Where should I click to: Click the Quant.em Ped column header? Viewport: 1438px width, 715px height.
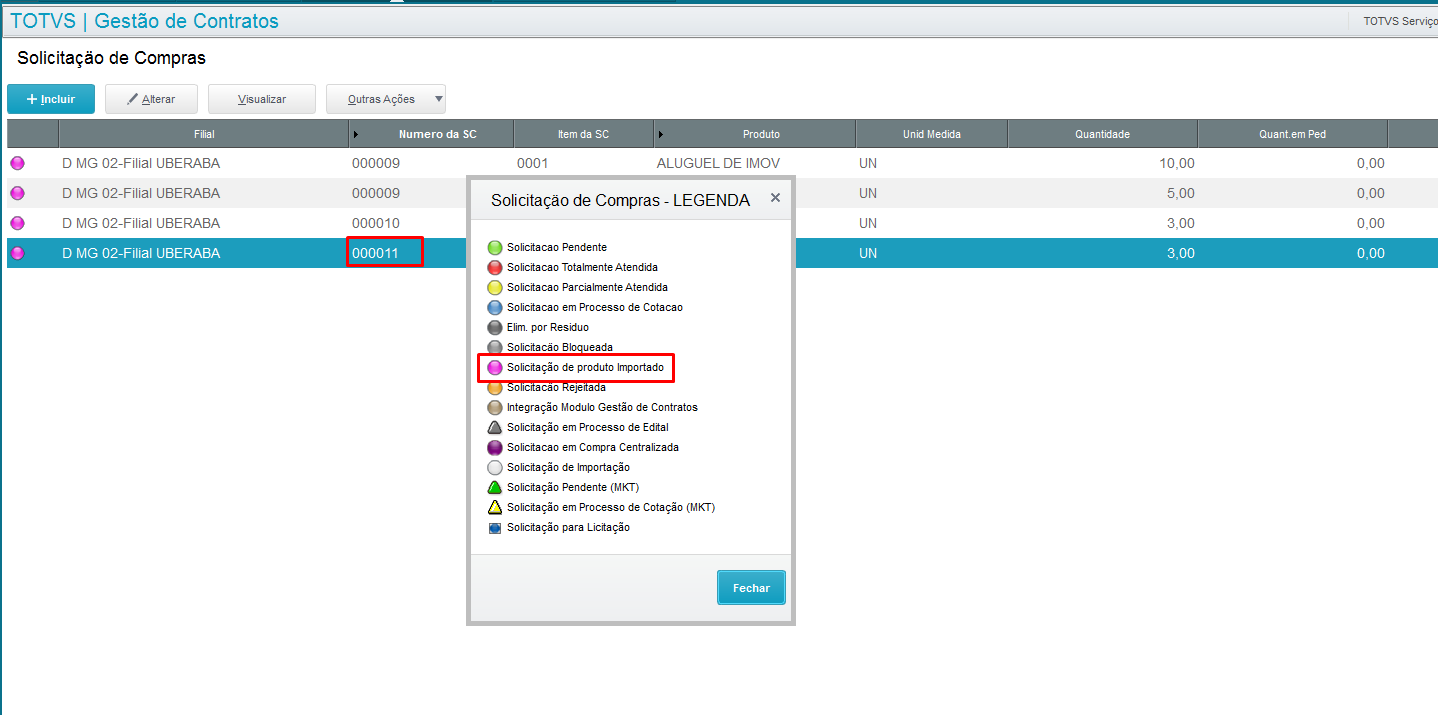point(1293,134)
